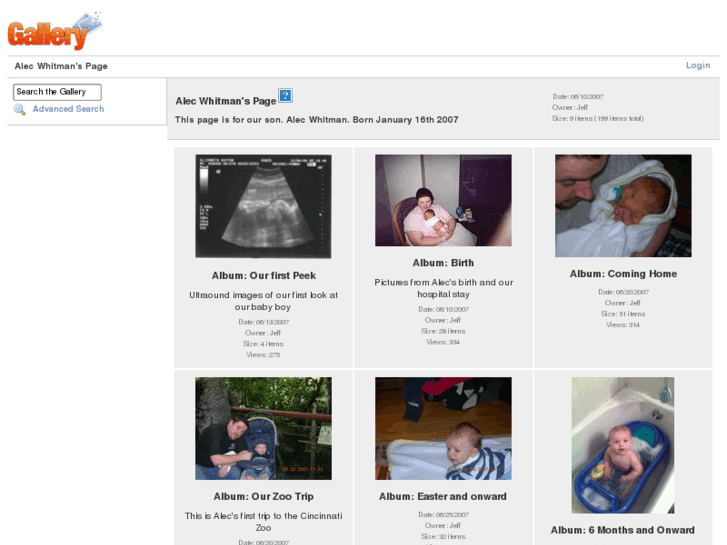727x545 pixels.
Task: Open the Login link
Action: click(698, 65)
